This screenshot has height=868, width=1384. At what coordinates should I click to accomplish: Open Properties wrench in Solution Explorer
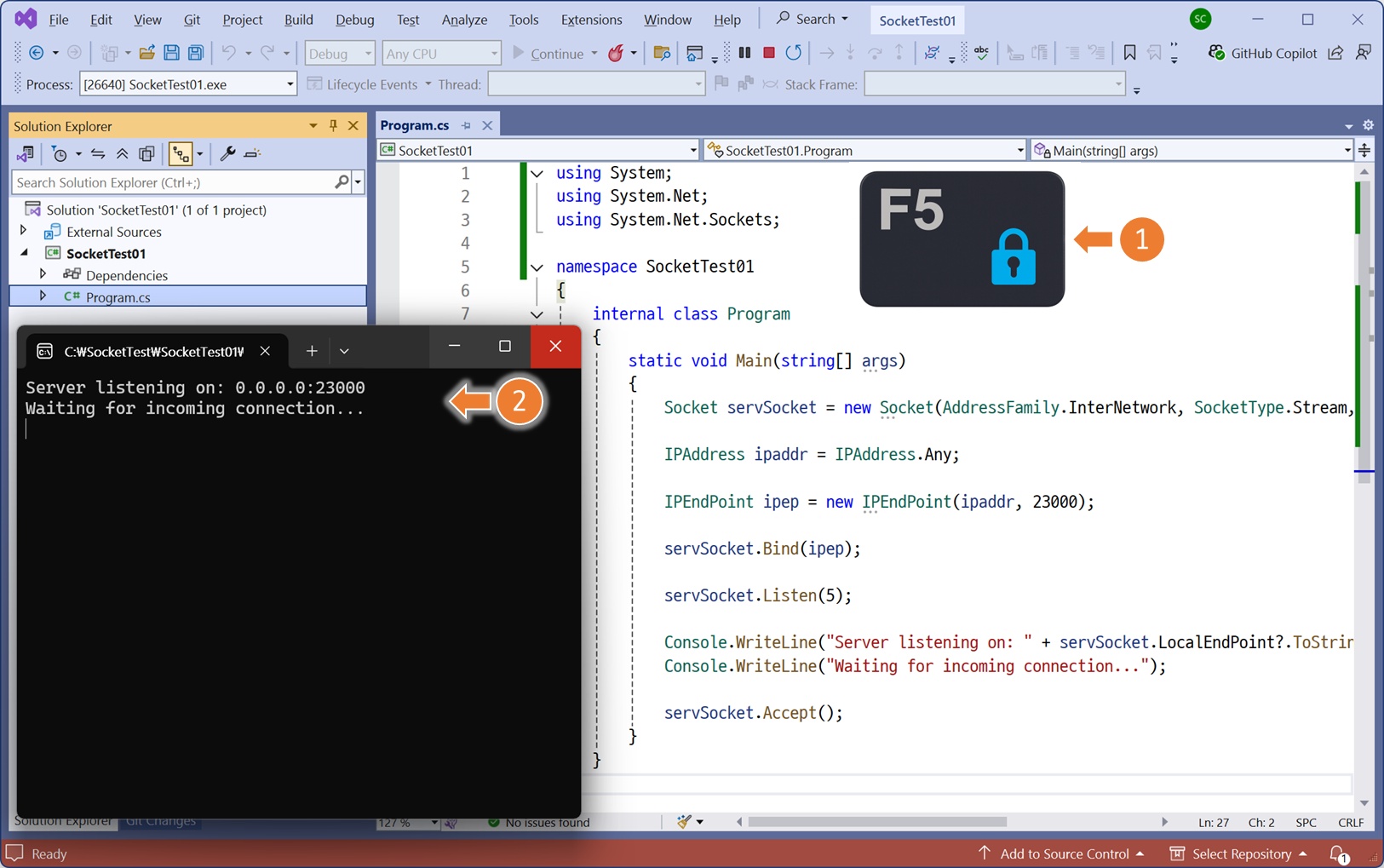227,153
